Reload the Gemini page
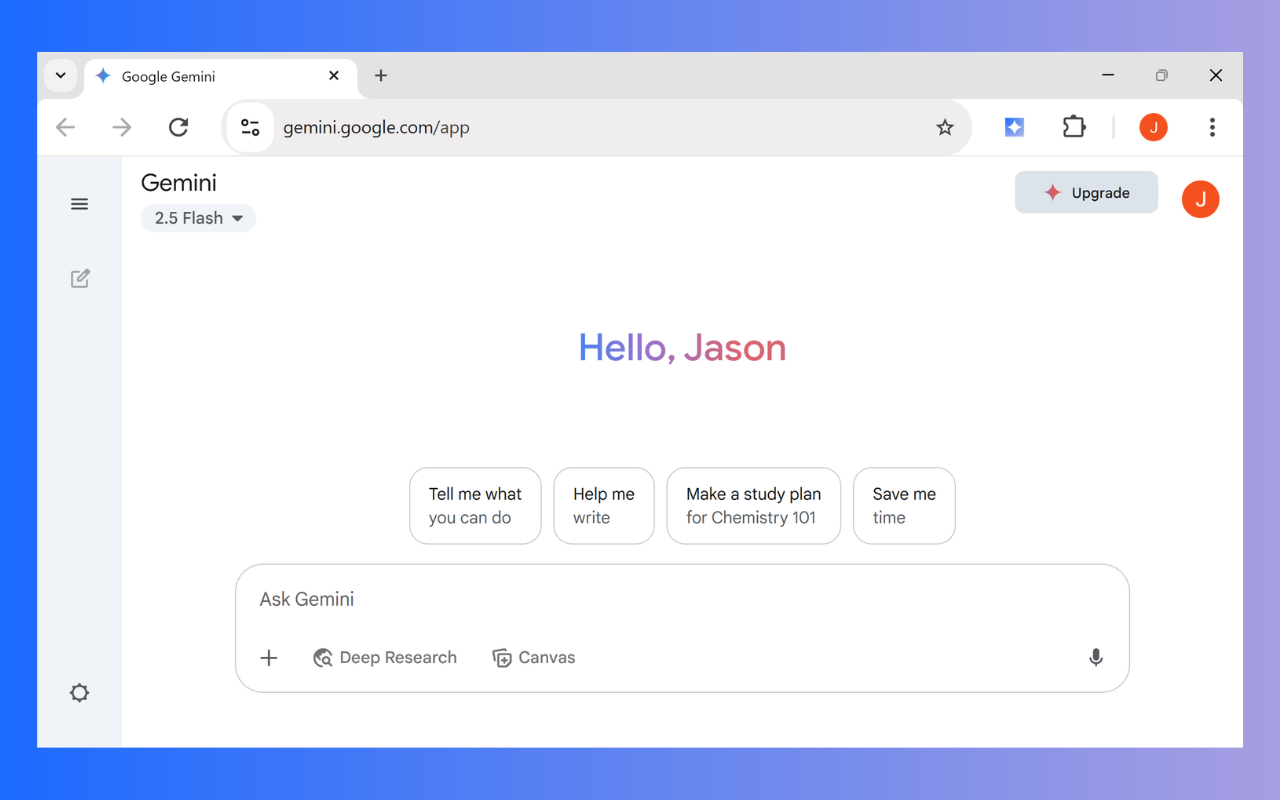Image resolution: width=1280 pixels, height=800 pixels. tap(178, 127)
